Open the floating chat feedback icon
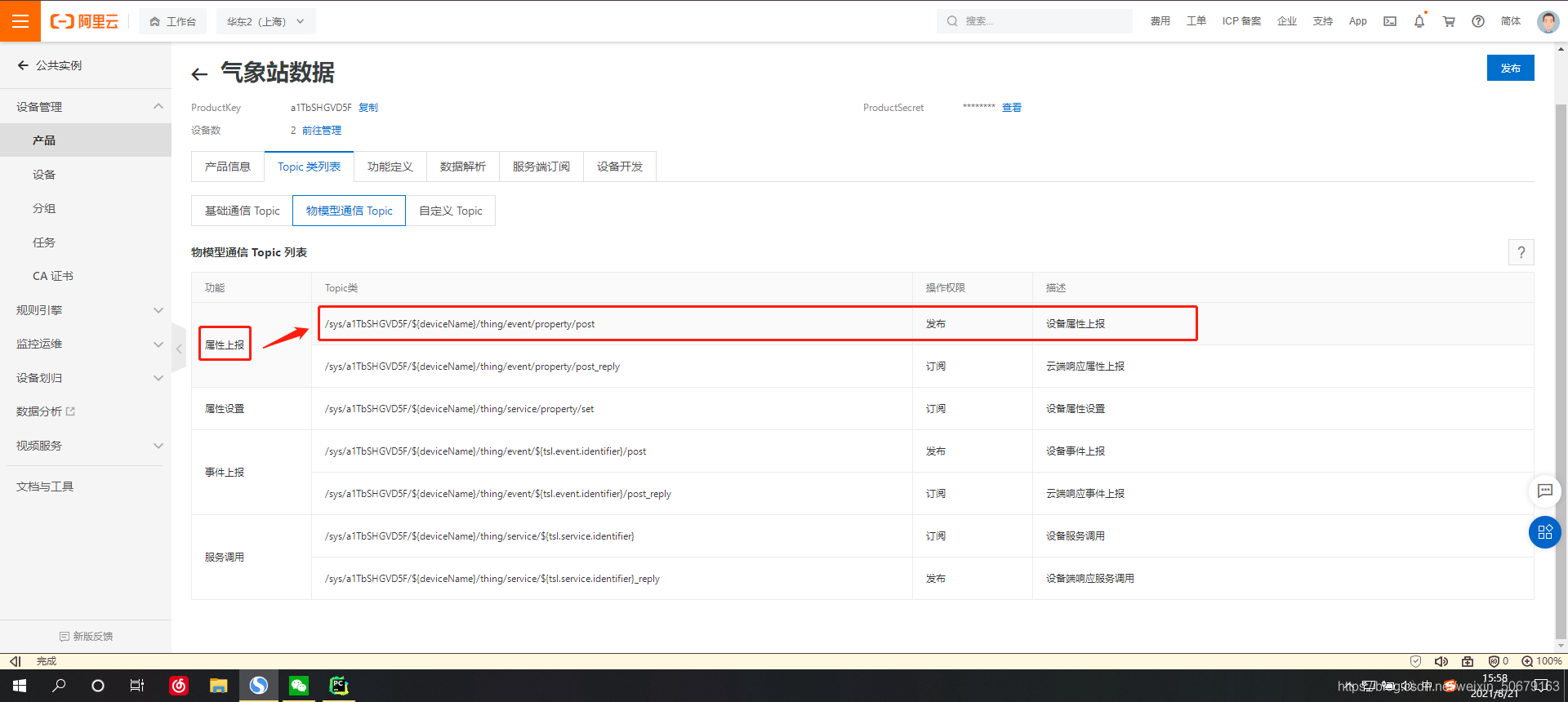 1545,491
